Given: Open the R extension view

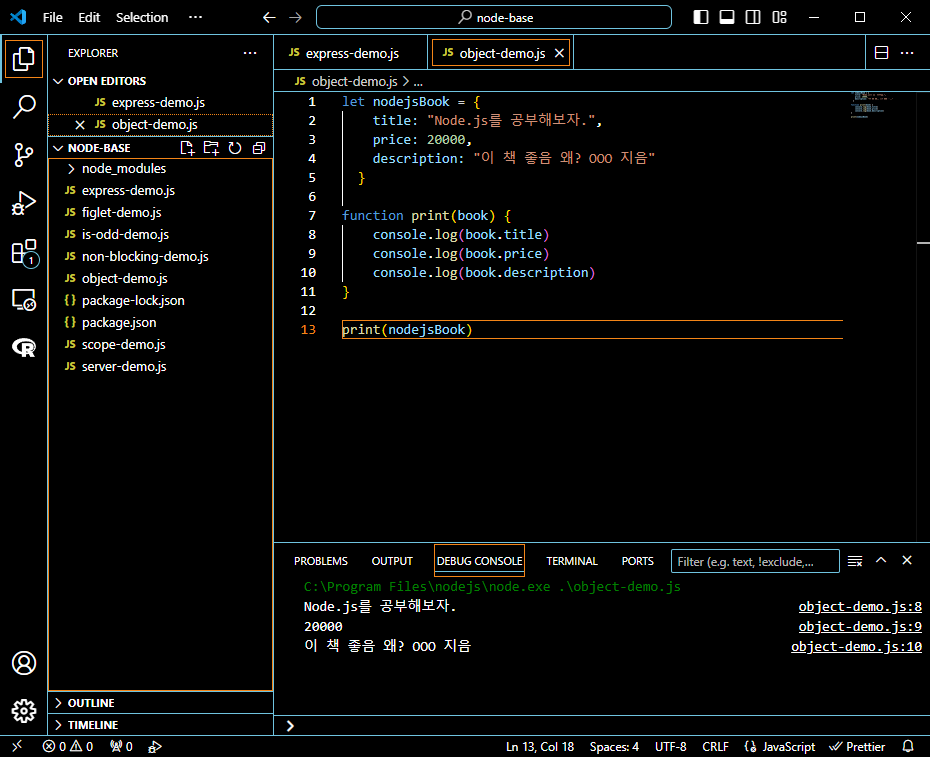Looking at the screenshot, I should [x=24, y=348].
